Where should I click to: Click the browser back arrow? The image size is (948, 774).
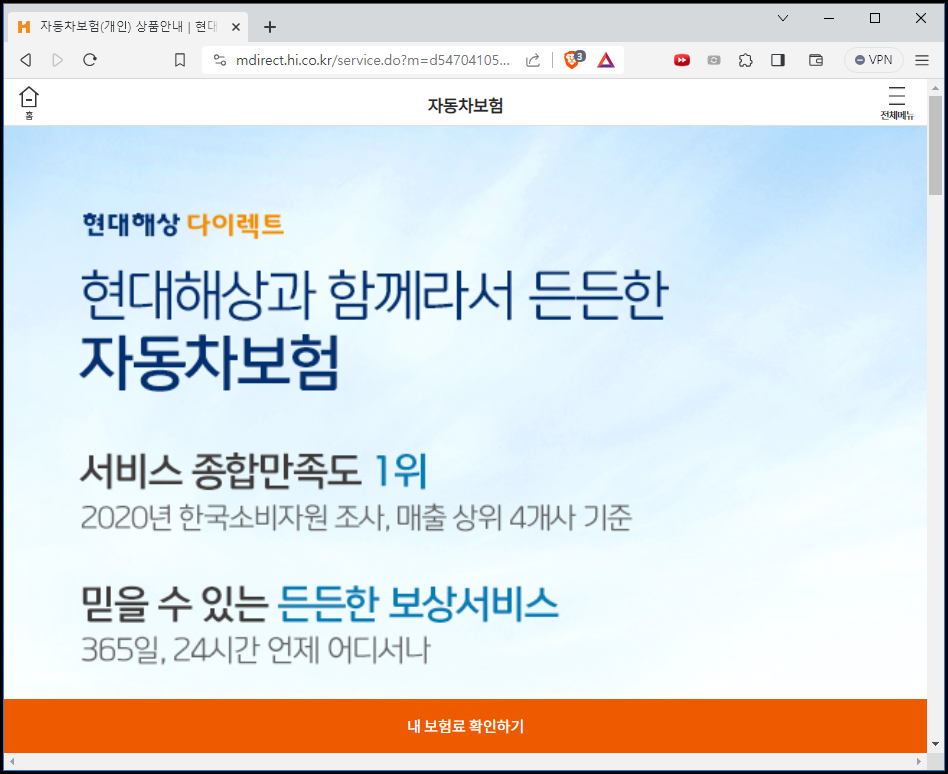(25, 60)
